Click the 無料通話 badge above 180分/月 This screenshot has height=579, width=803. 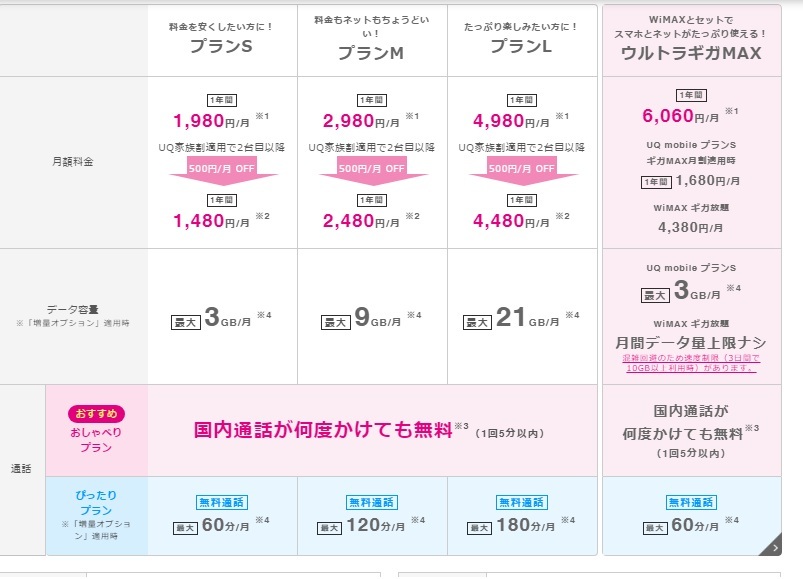pyautogui.click(x=522, y=502)
